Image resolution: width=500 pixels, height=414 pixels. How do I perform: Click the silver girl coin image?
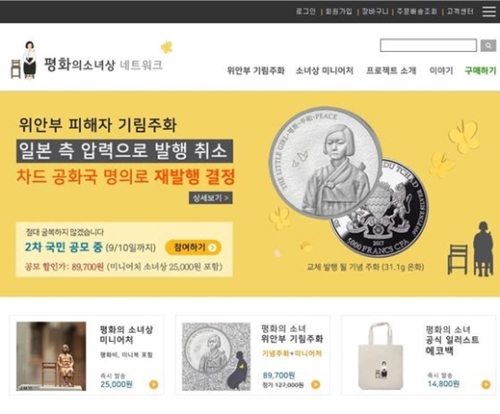[x=326, y=162]
